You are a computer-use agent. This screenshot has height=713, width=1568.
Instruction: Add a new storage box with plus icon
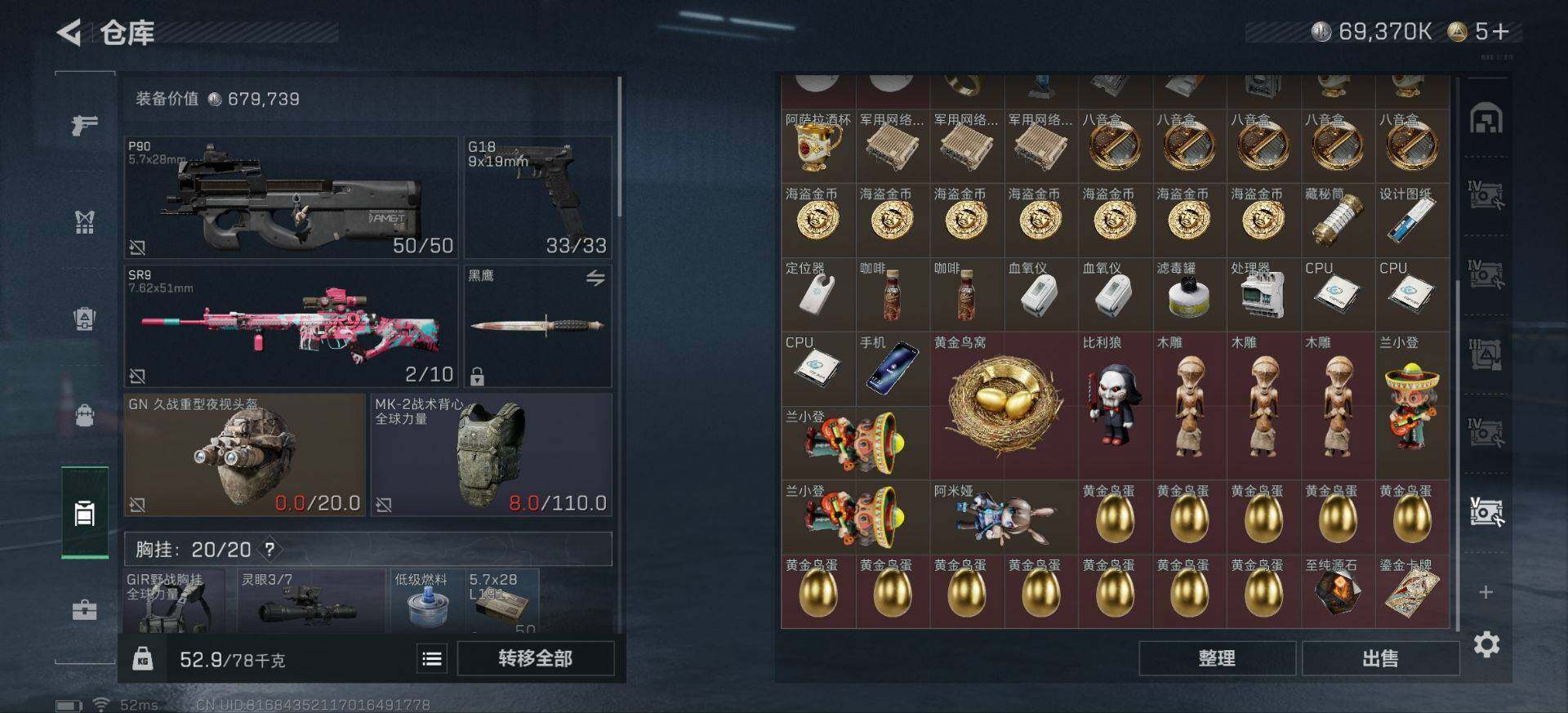1486,592
